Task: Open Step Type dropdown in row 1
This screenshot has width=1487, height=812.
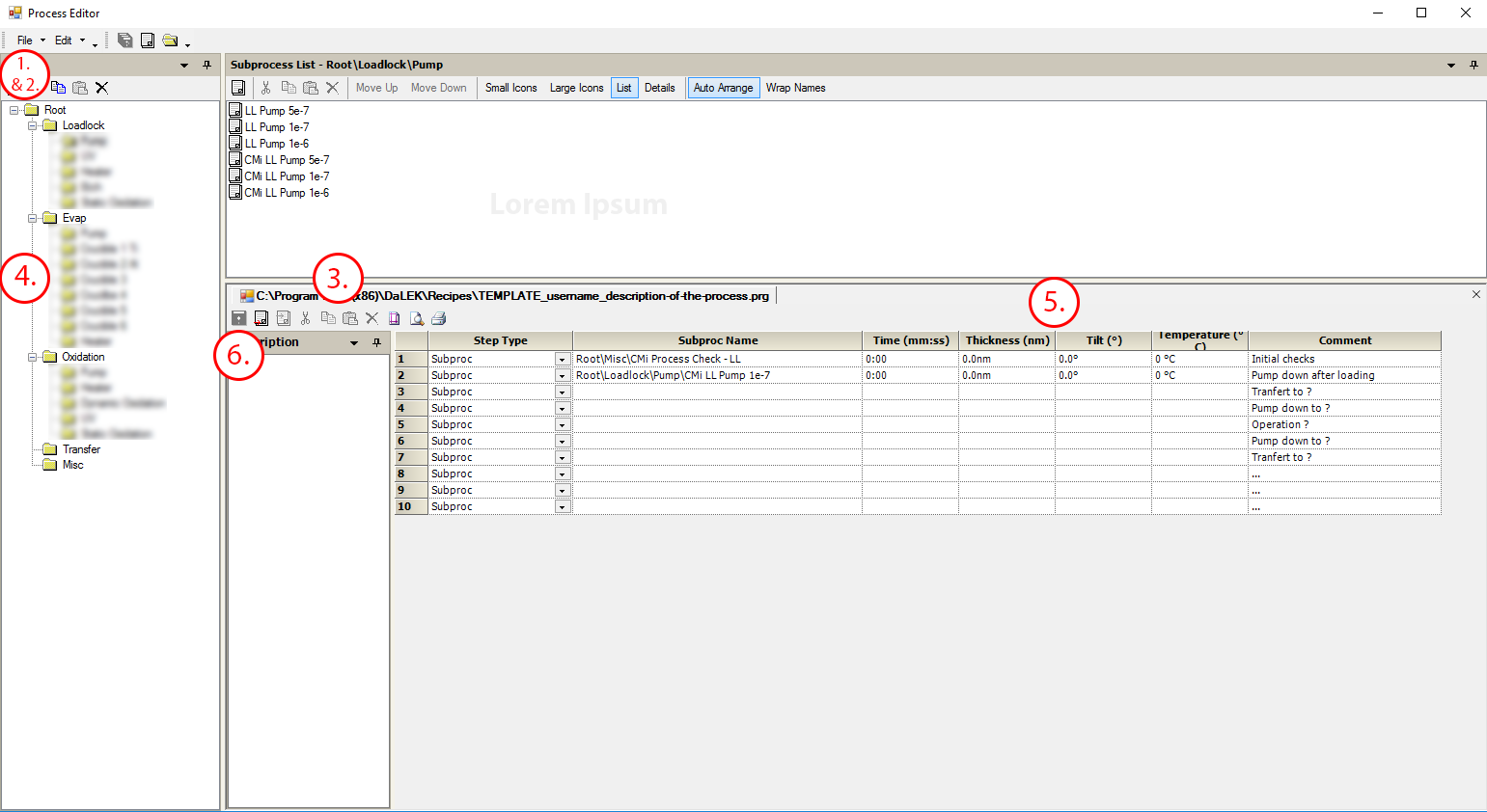Action: [x=562, y=359]
